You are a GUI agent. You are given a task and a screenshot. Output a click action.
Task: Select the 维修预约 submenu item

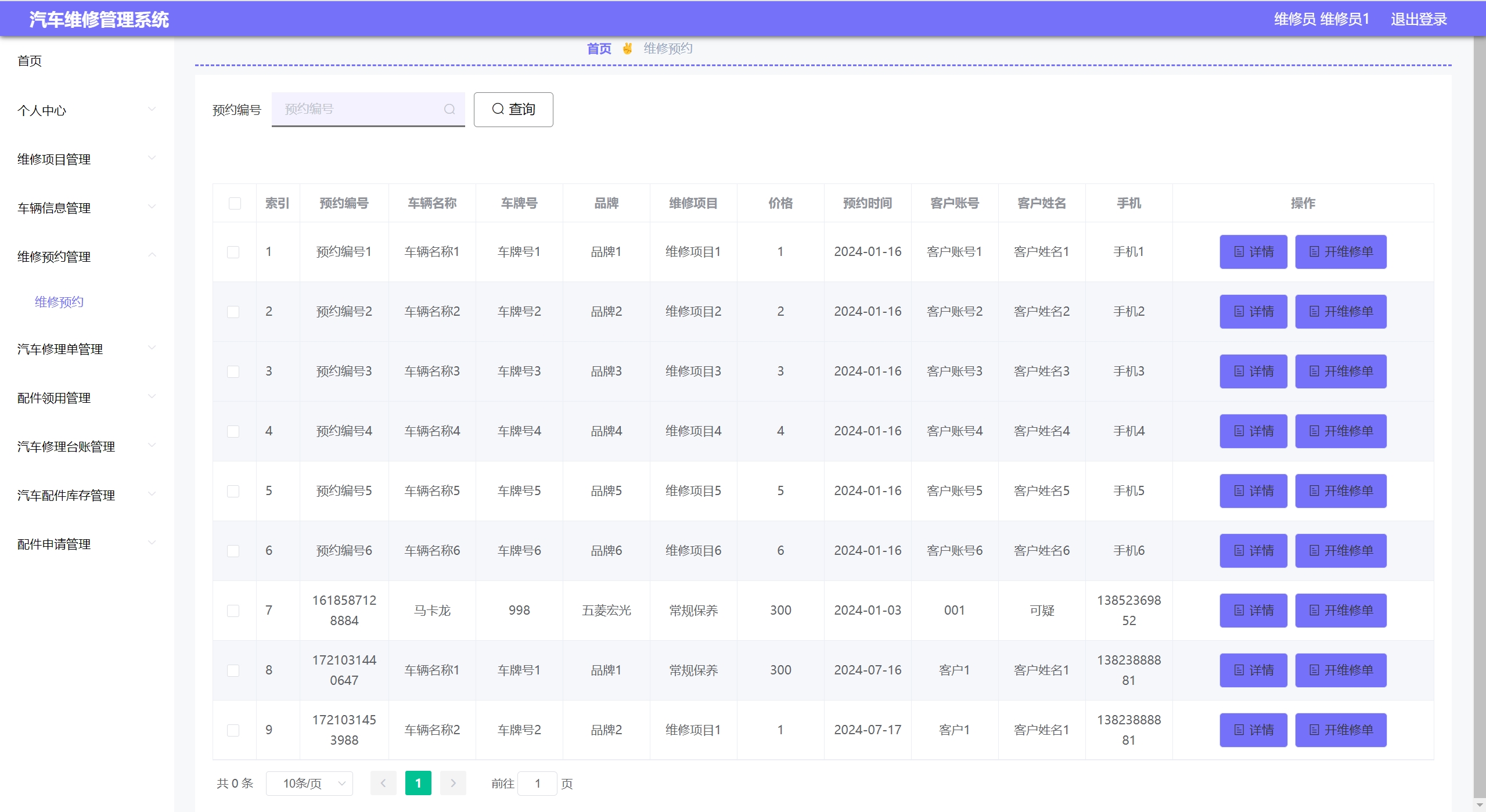point(59,302)
